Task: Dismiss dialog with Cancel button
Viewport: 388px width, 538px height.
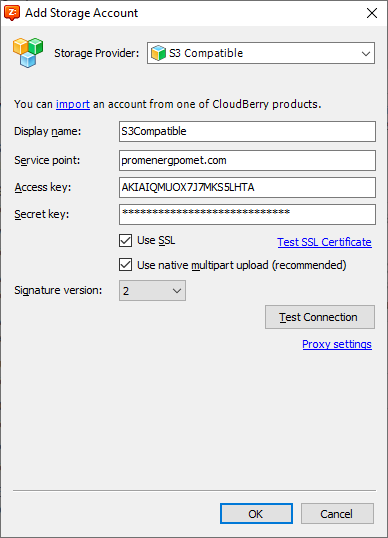Action: (x=337, y=514)
